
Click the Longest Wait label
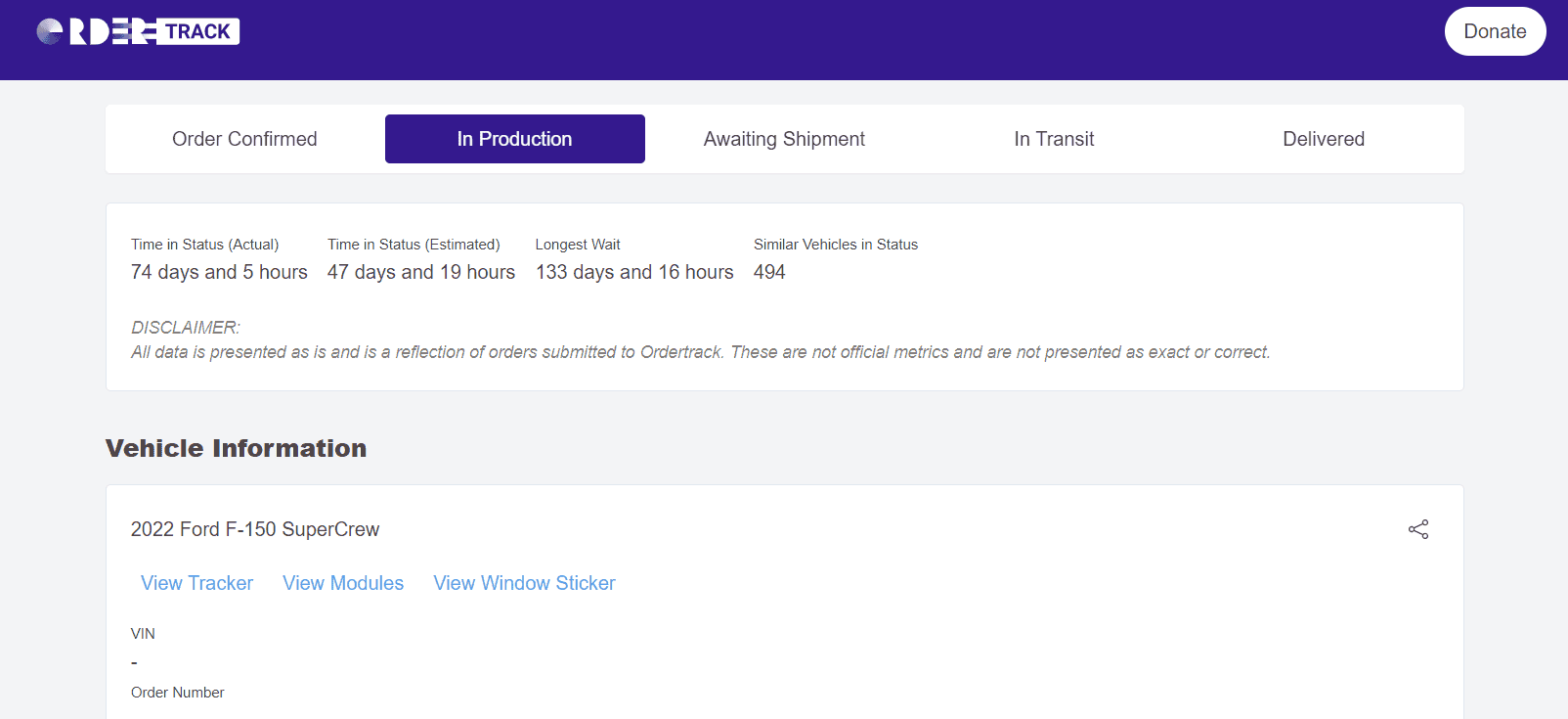(578, 245)
